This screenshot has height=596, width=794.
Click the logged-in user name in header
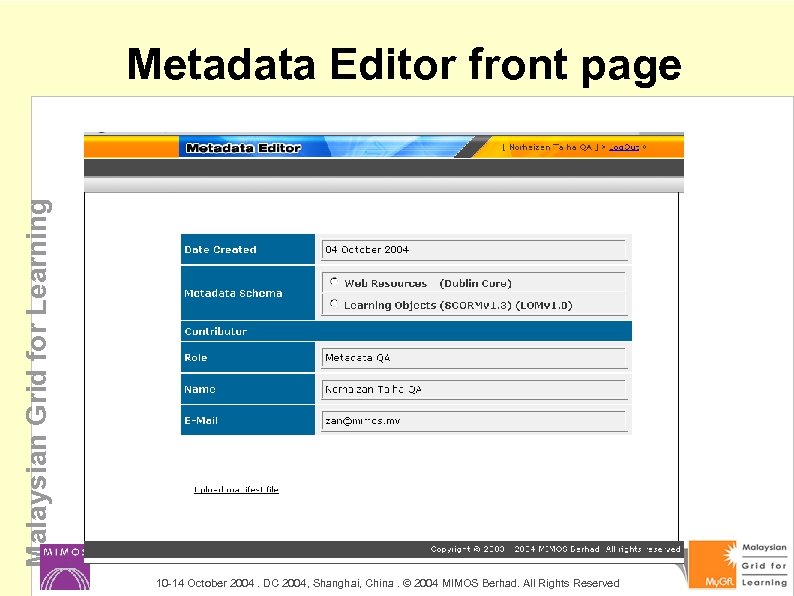550,147
